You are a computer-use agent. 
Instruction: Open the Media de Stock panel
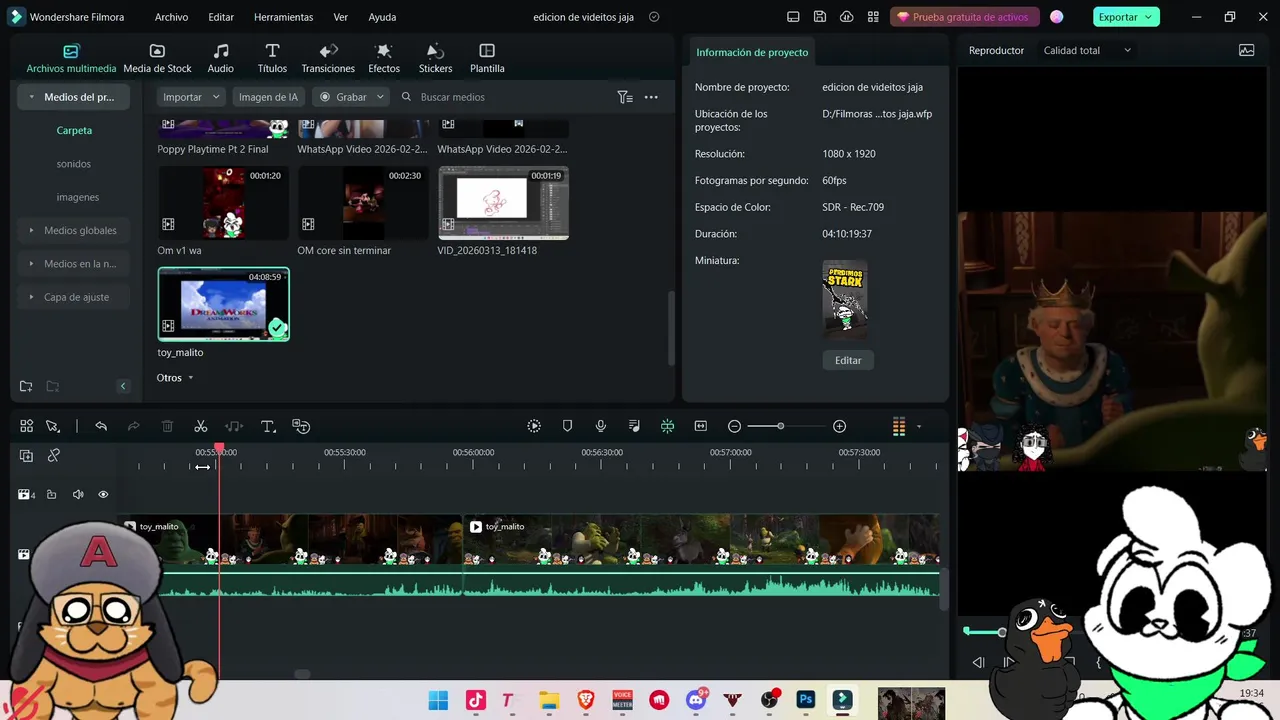pyautogui.click(x=157, y=59)
